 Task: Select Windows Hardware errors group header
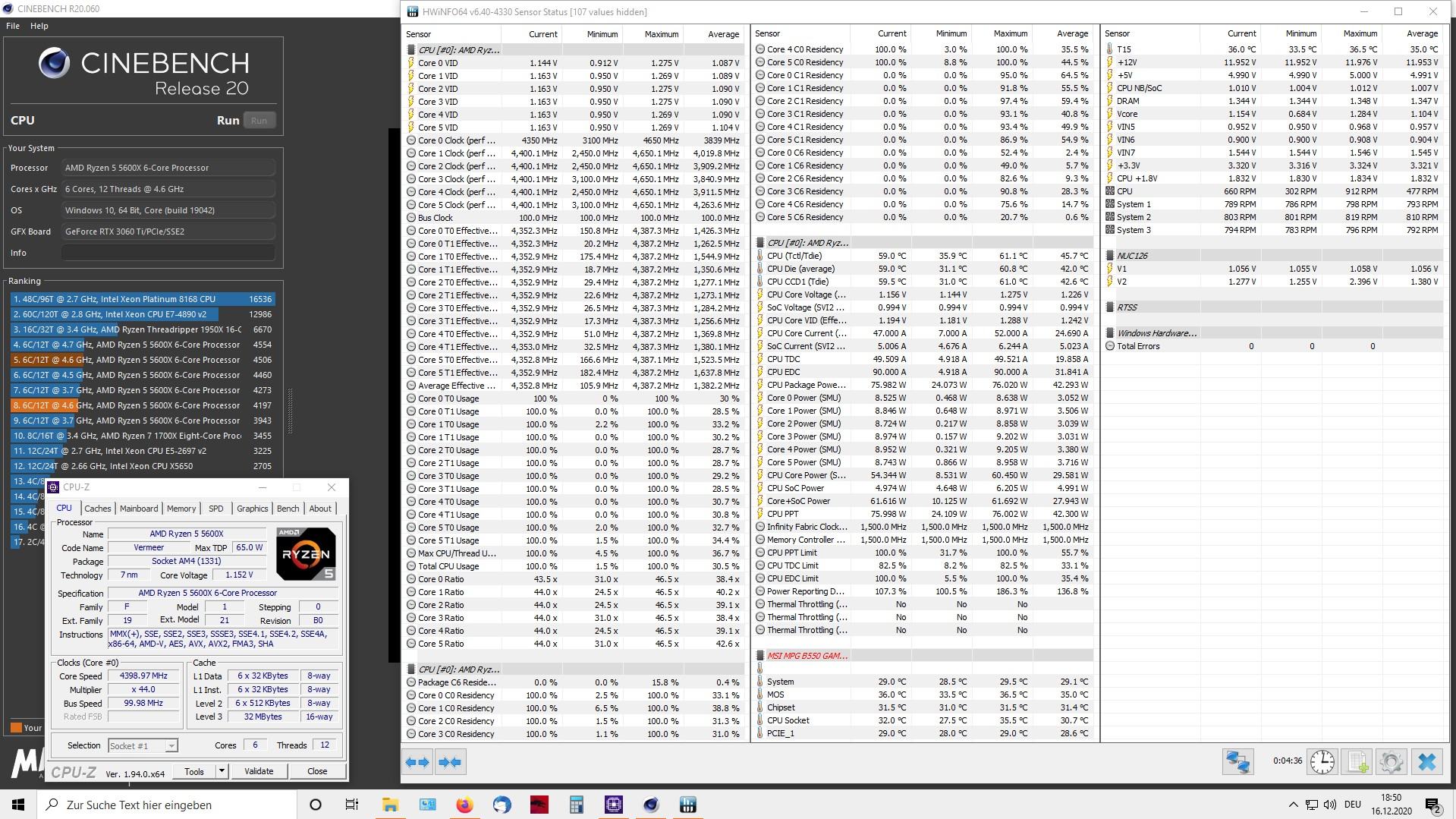coord(1273,333)
